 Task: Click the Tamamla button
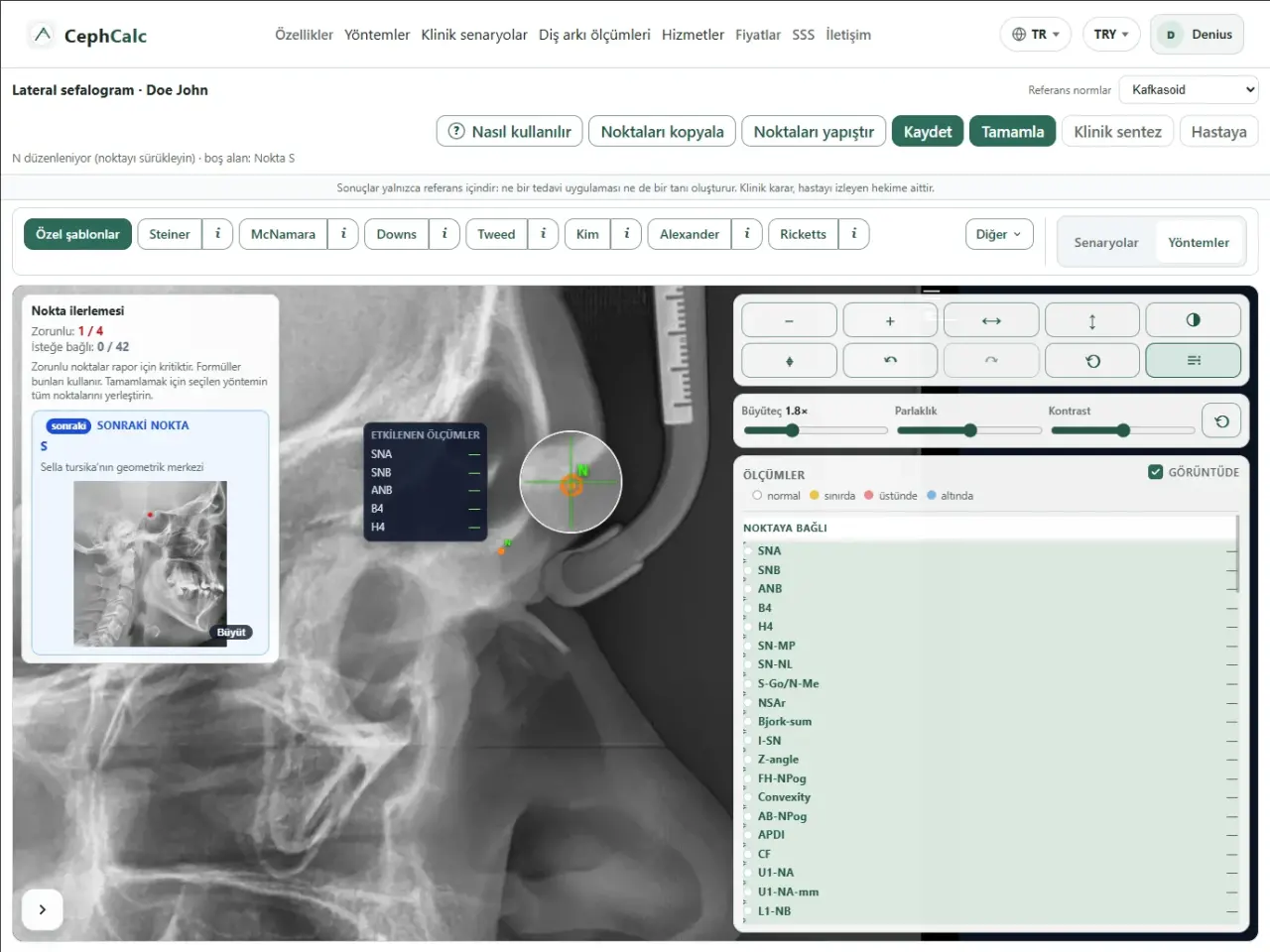coord(1013,132)
